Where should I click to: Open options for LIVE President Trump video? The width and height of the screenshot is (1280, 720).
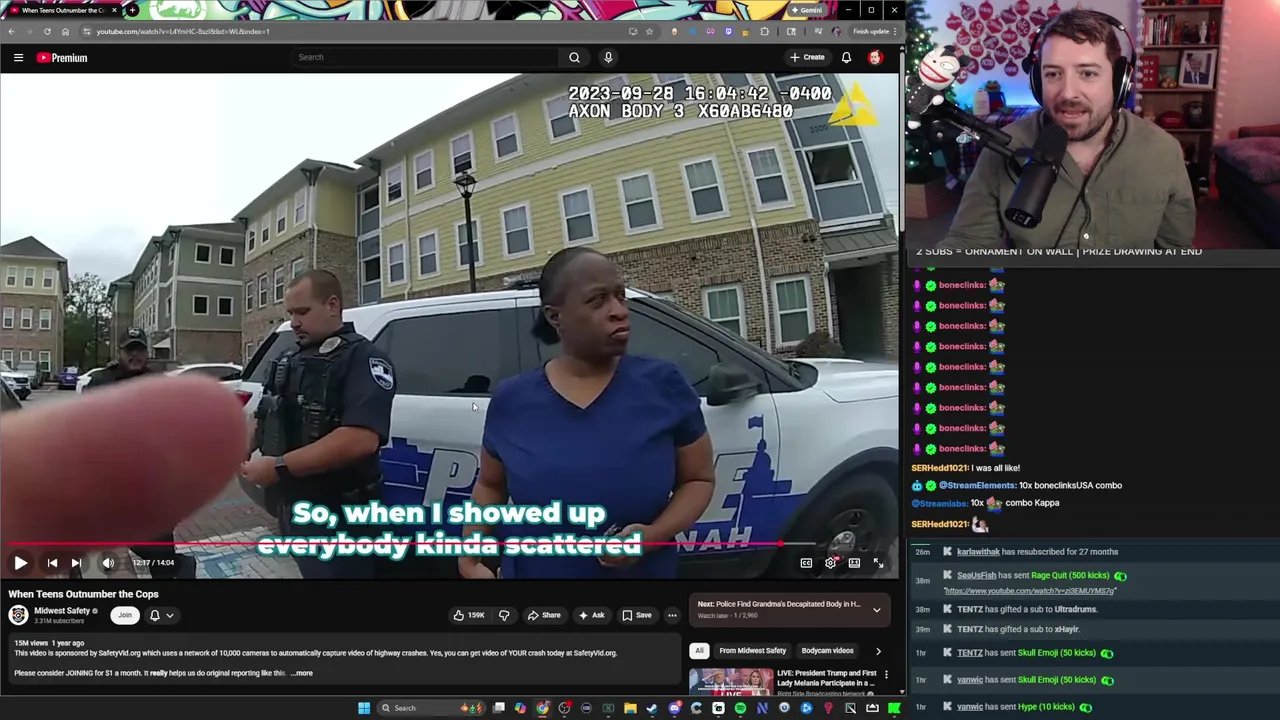pos(886,675)
